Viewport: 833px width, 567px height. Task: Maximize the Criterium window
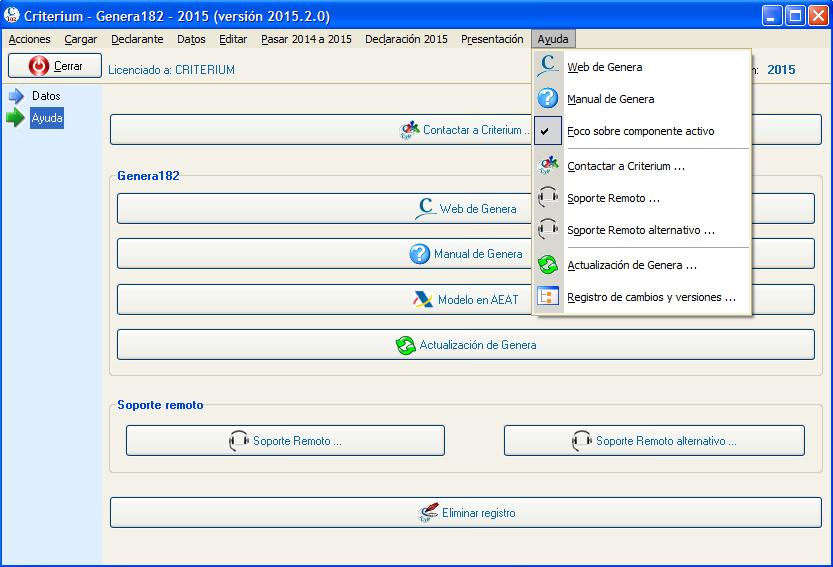click(795, 15)
